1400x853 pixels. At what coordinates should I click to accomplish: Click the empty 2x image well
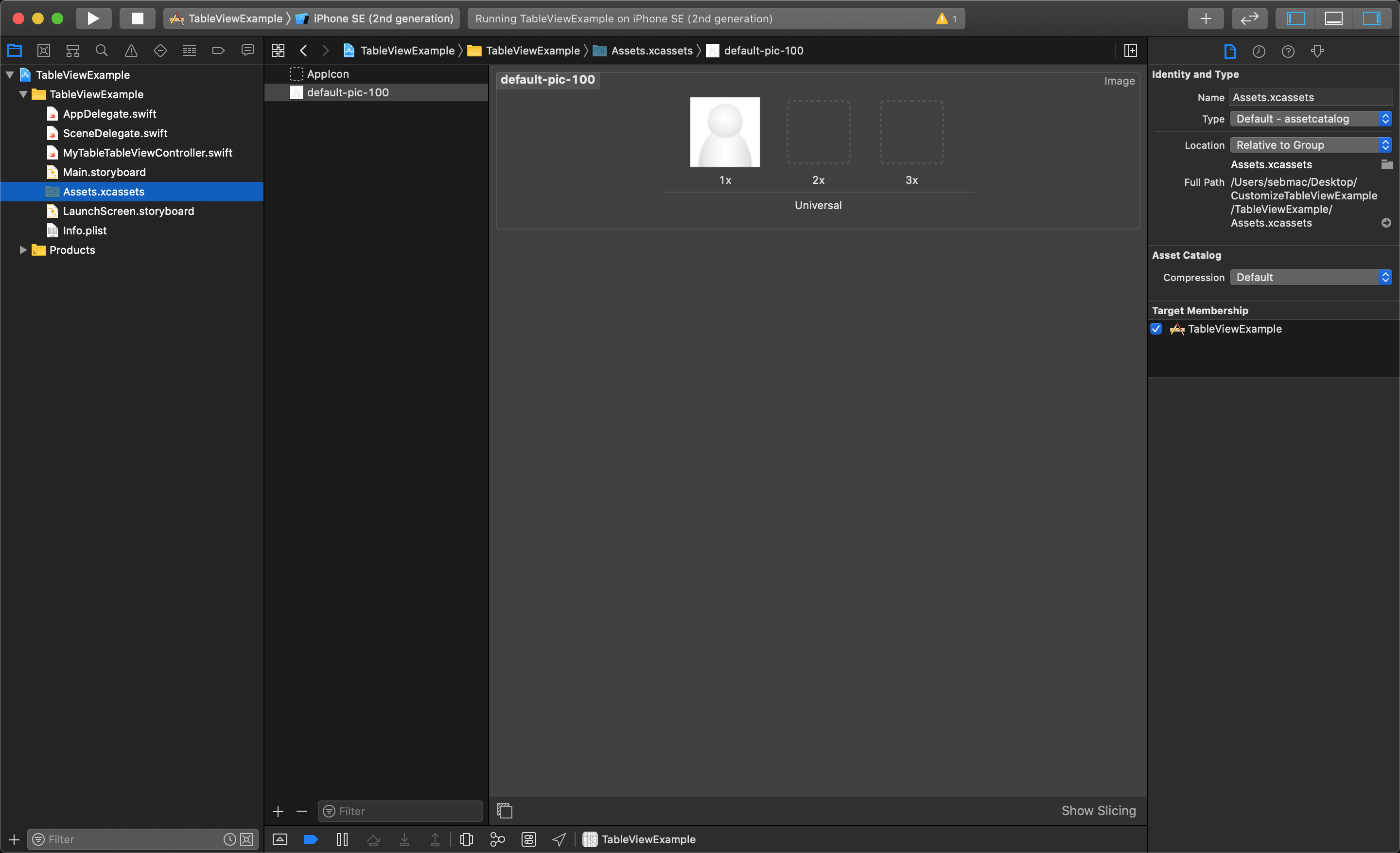(x=818, y=132)
